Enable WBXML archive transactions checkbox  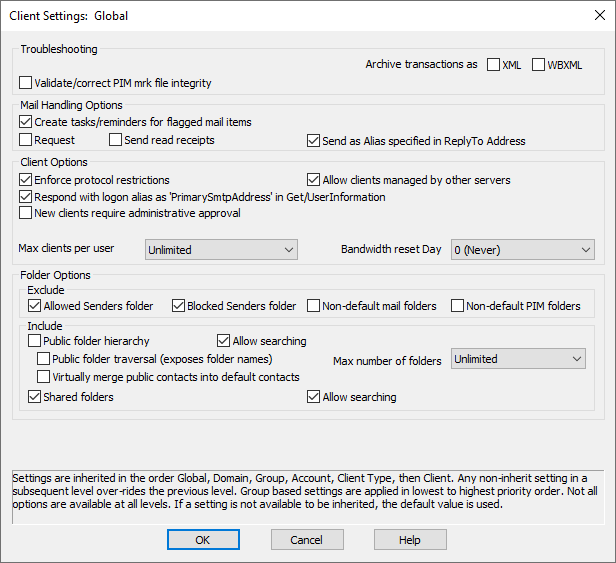click(538, 64)
